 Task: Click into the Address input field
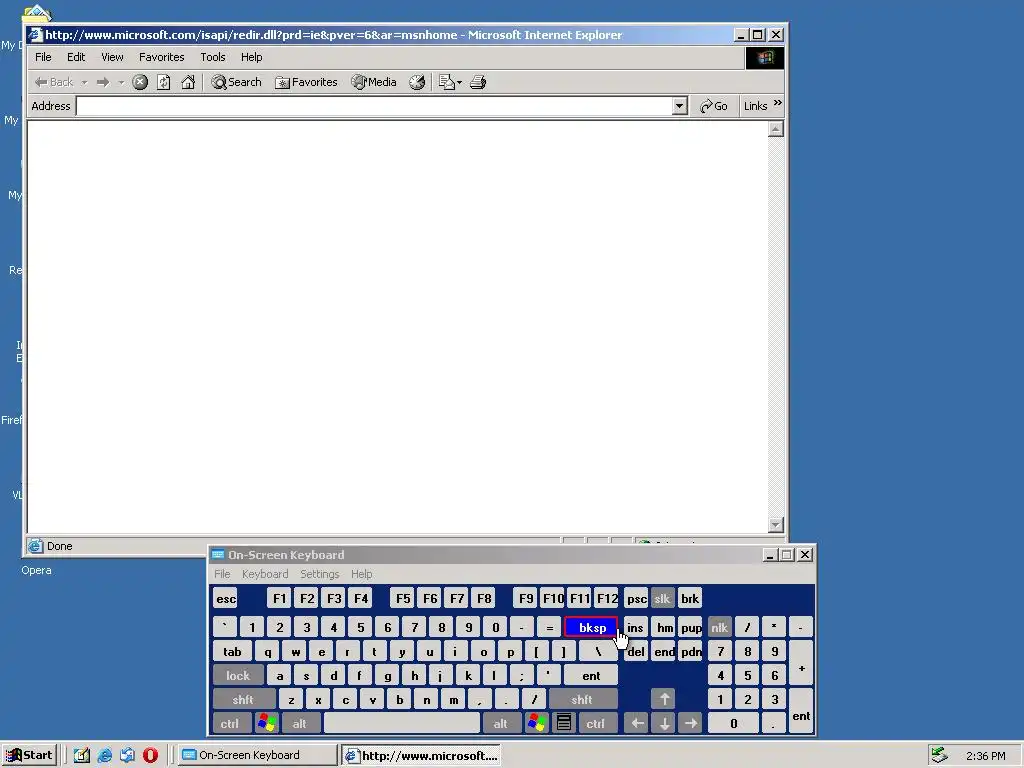click(x=374, y=106)
